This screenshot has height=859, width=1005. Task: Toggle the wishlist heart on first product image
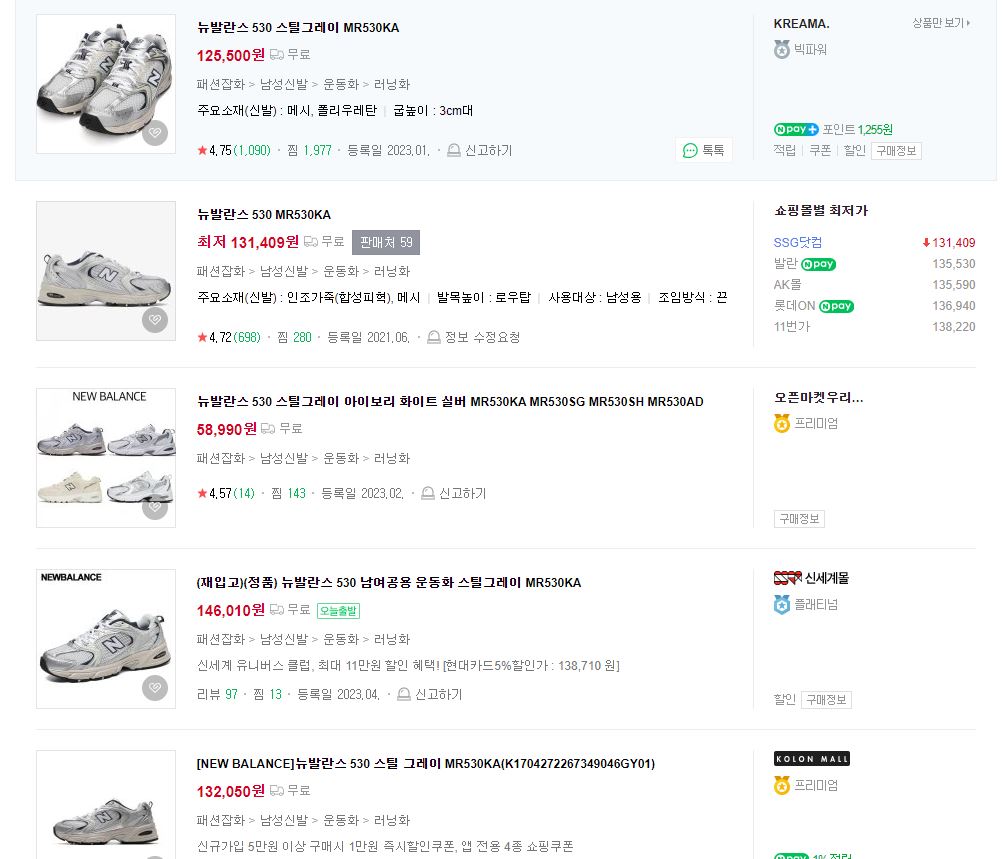point(155,133)
